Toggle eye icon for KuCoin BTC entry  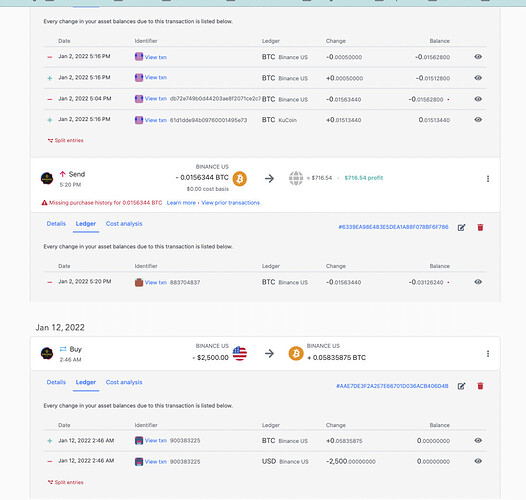coord(478,120)
